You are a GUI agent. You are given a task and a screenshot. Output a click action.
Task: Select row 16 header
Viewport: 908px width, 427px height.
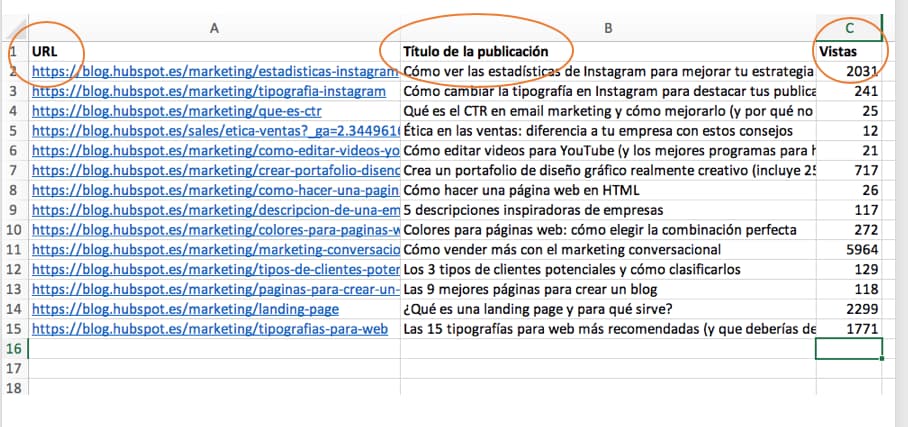coord(14,349)
